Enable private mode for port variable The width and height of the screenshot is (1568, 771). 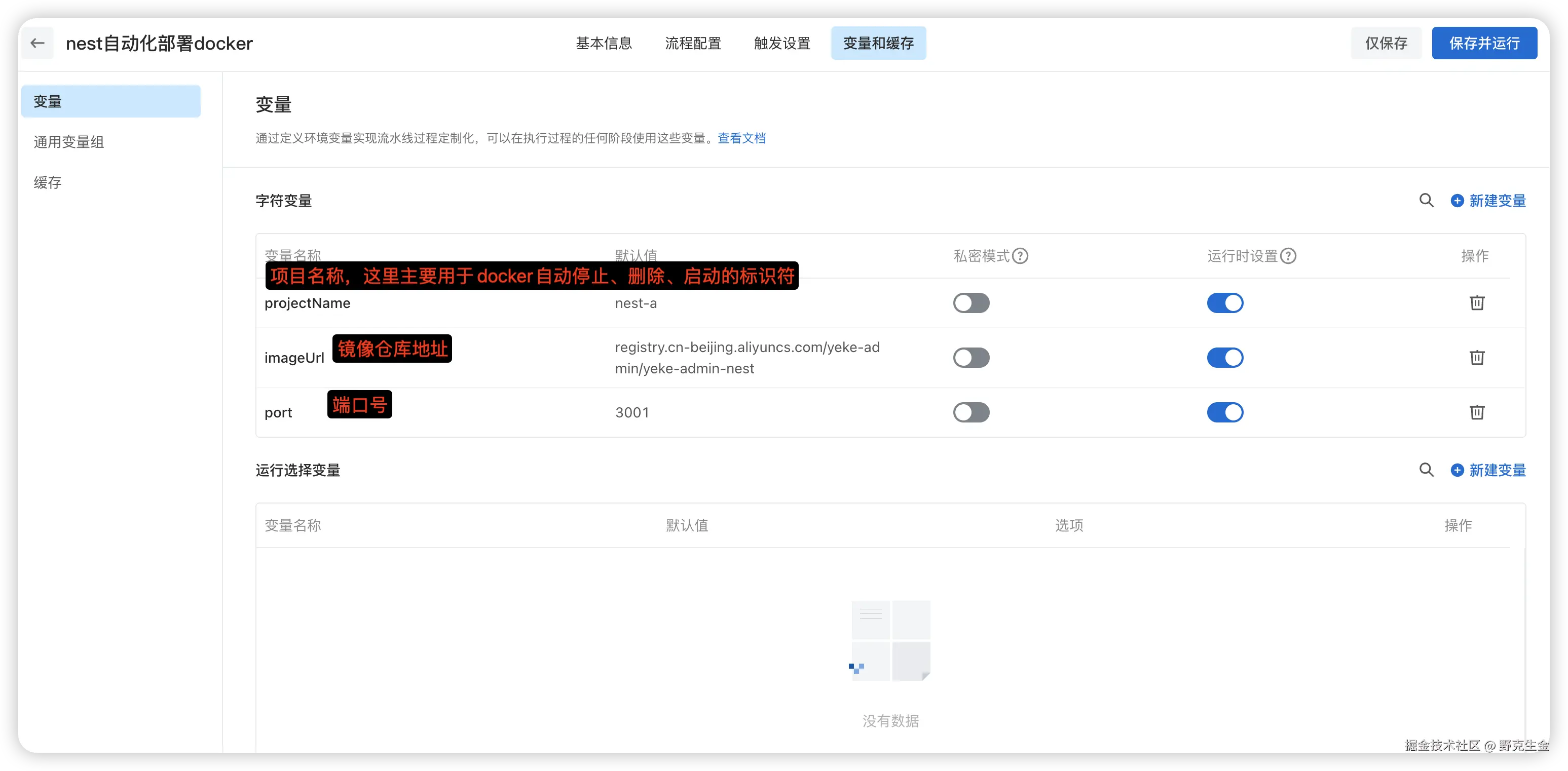pos(971,412)
